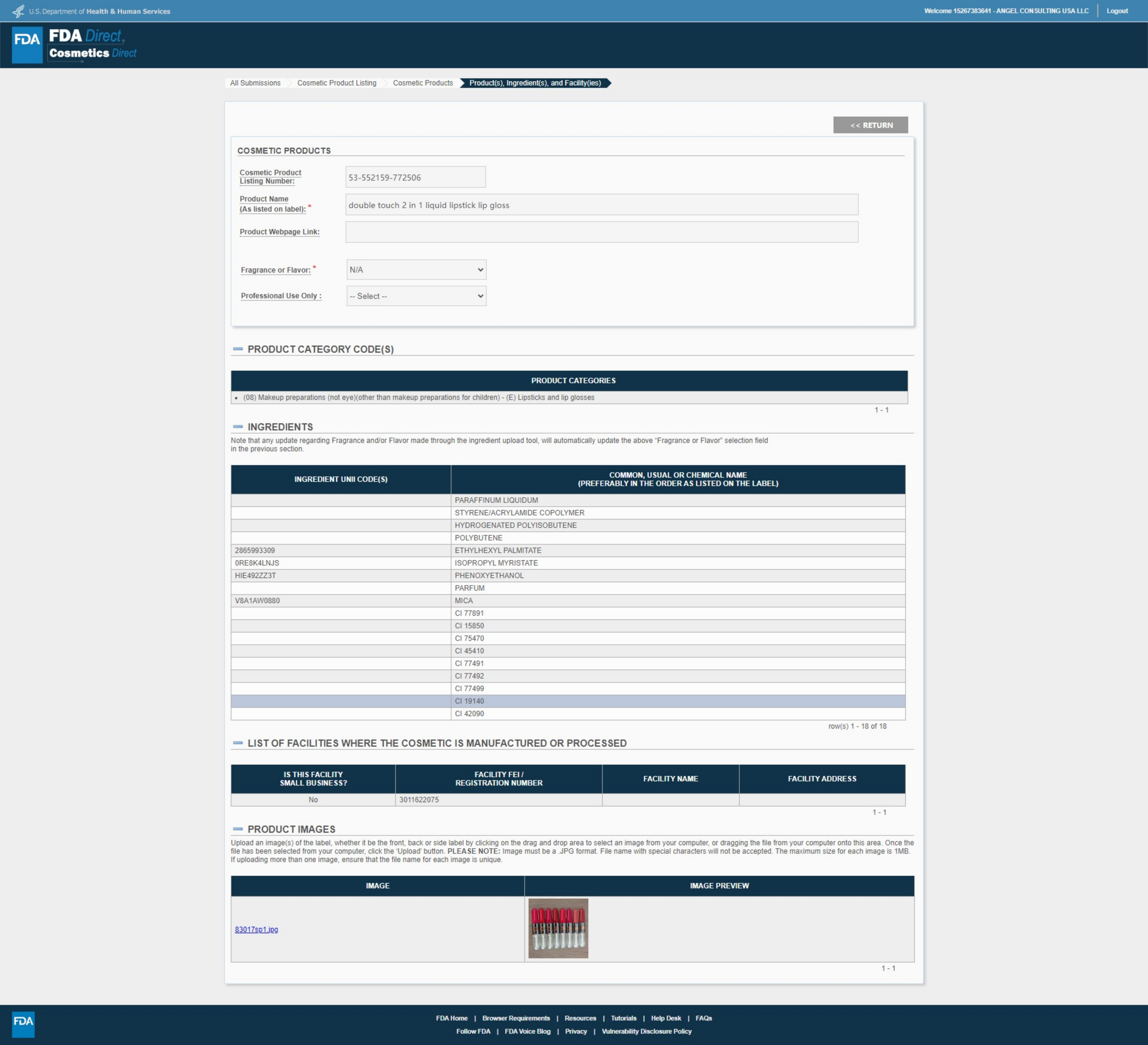The image size is (1148, 1045).
Task: Open the Fragrance or Flavor dropdown
Action: [416, 270]
